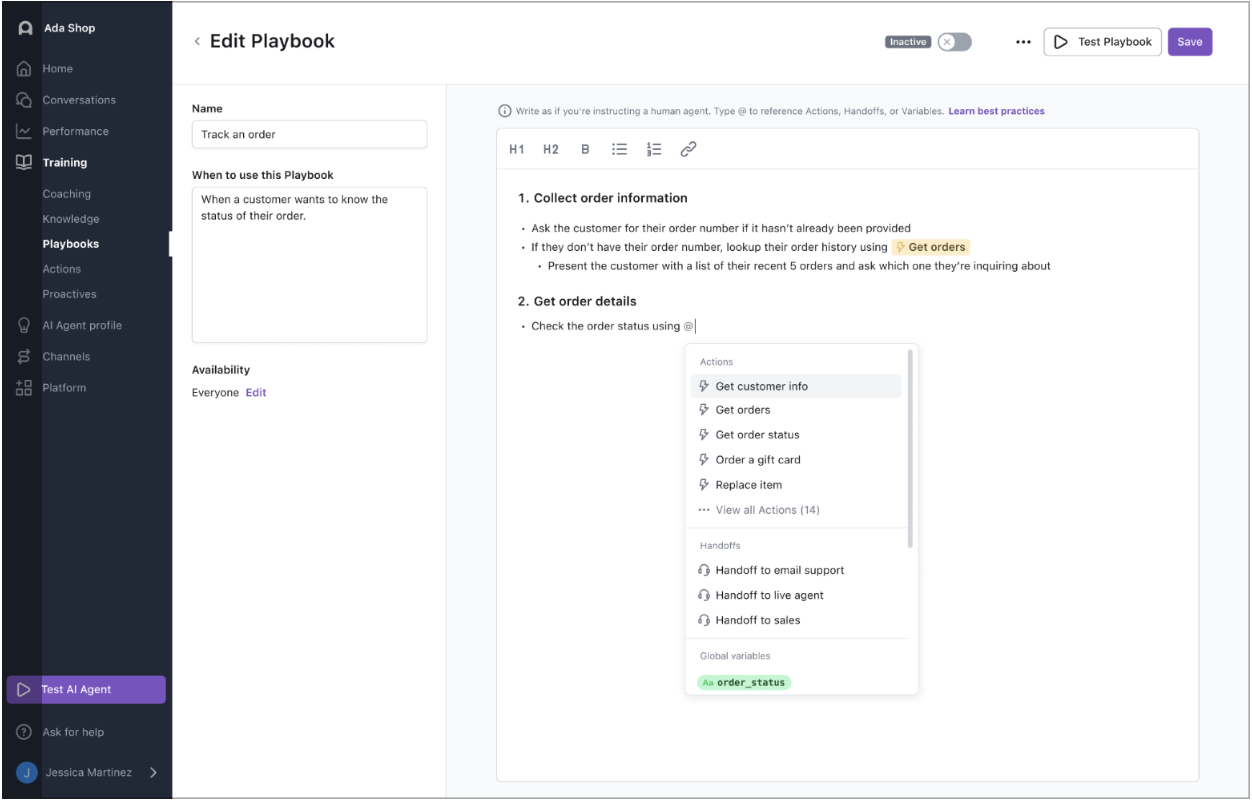This screenshot has width=1252, height=802.
Task: Click the playbook Name input field
Action: point(309,134)
